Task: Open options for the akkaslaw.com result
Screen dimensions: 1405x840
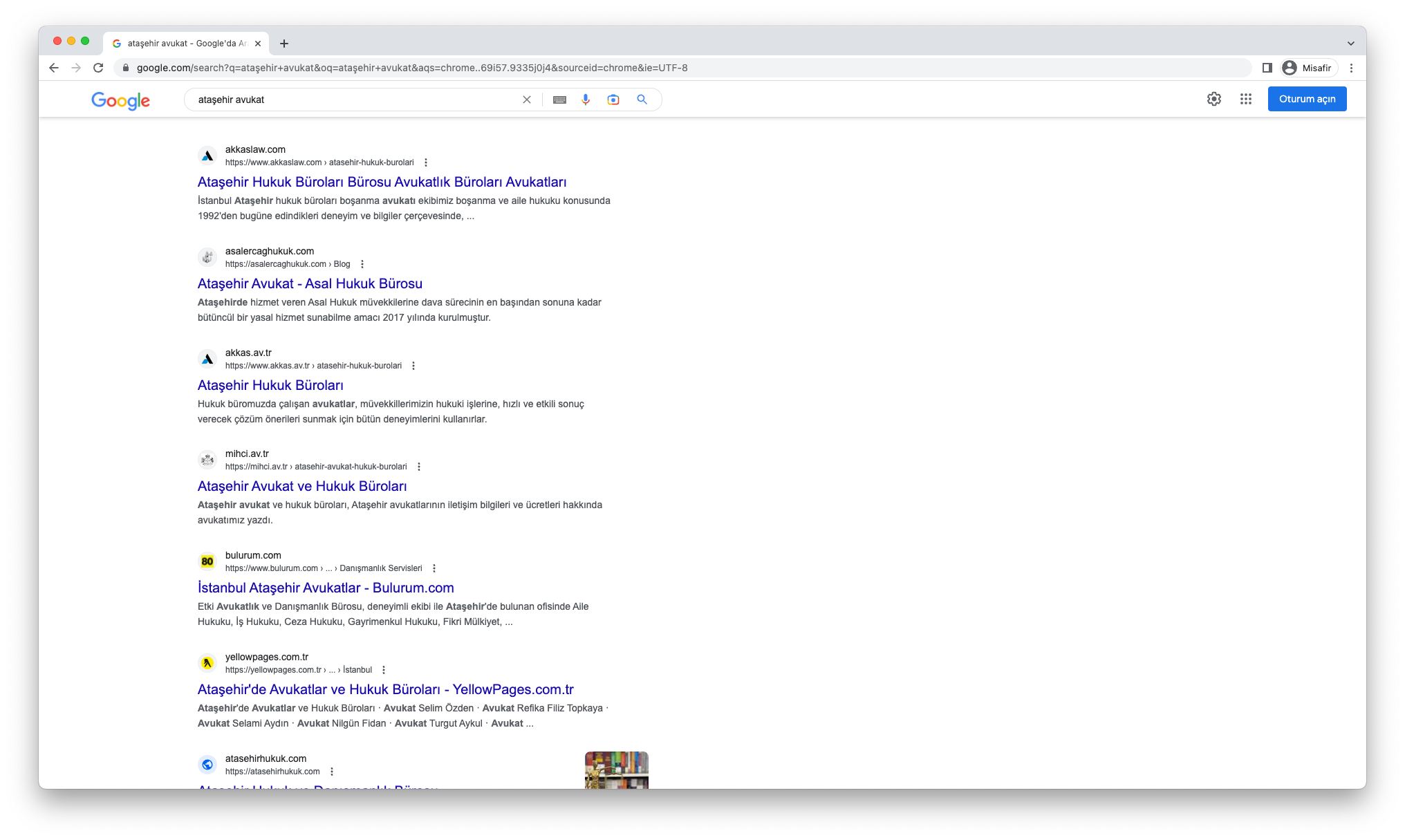Action: point(426,162)
